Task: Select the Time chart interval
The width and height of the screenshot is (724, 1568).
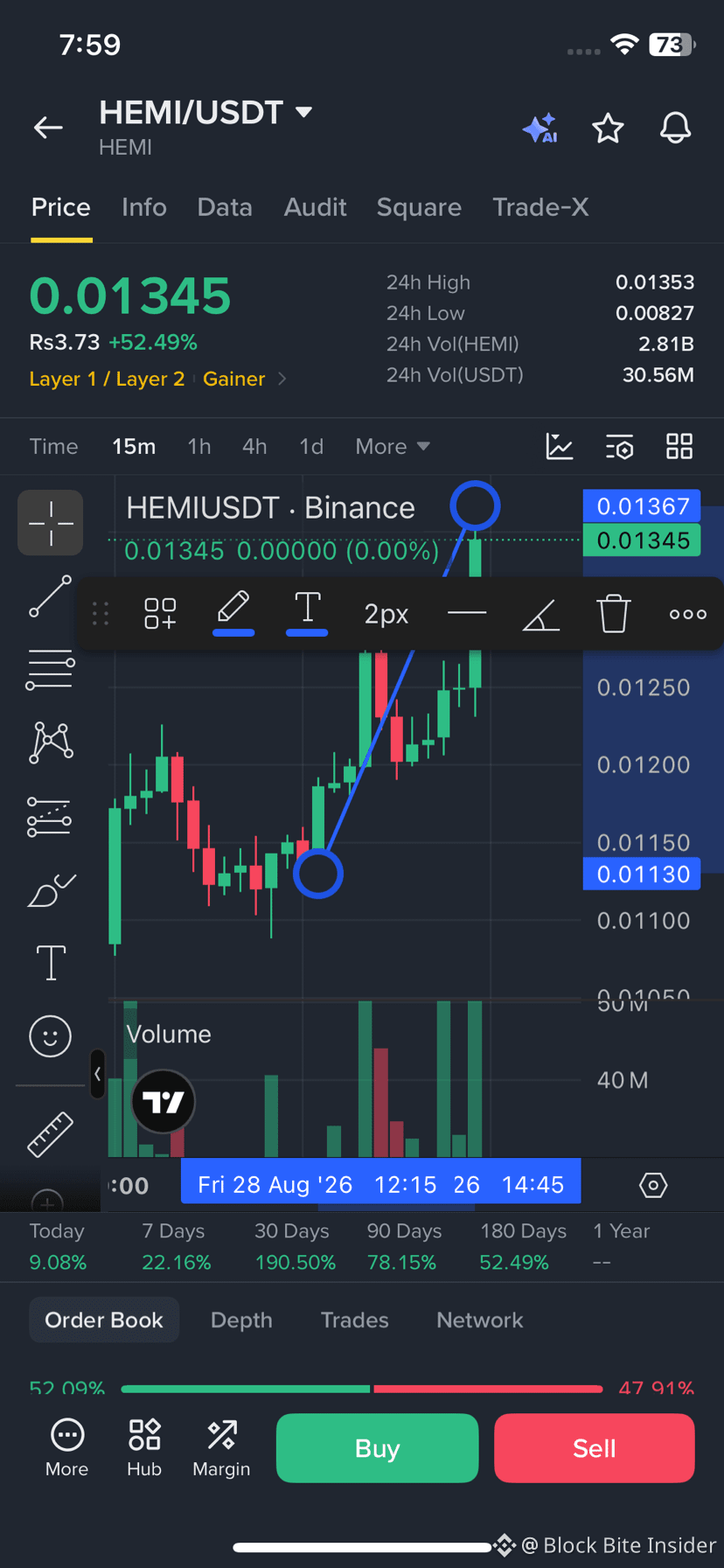Action: 54,447
